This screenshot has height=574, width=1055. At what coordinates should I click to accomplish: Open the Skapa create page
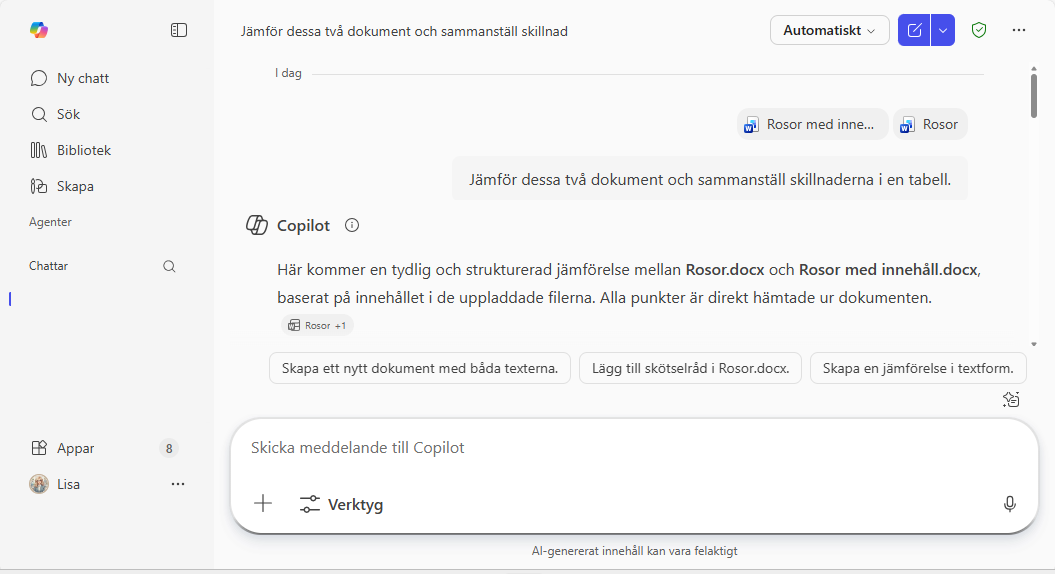point(62,186)
